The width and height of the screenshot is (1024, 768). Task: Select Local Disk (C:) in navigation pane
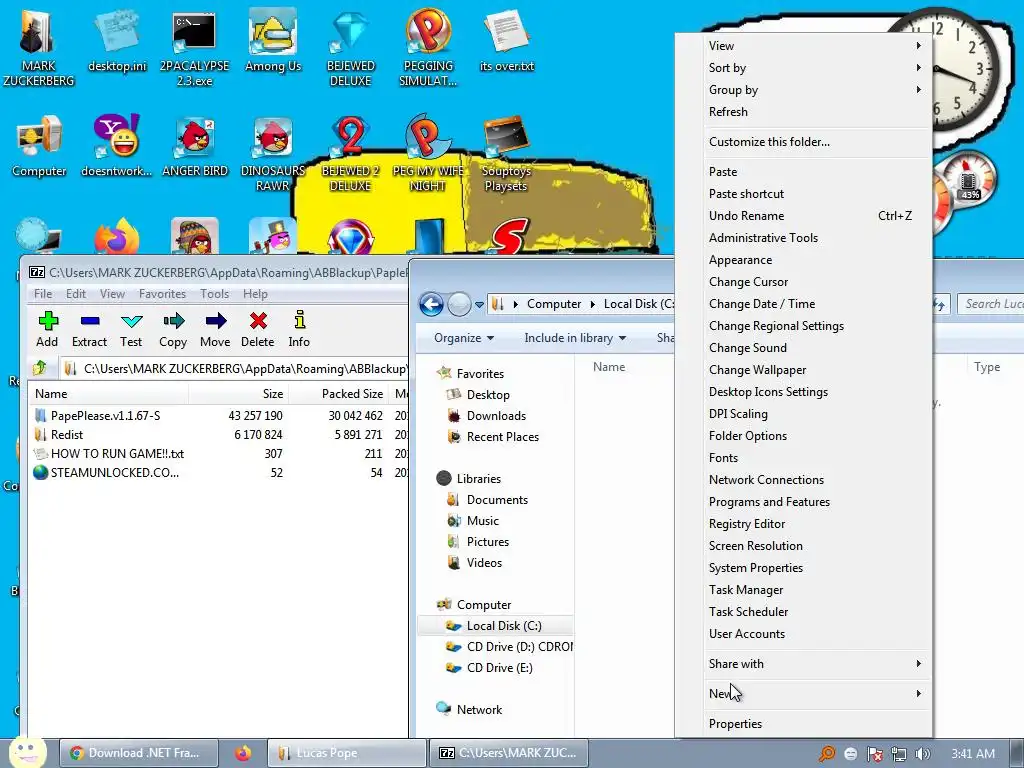[x=494, y=626]
